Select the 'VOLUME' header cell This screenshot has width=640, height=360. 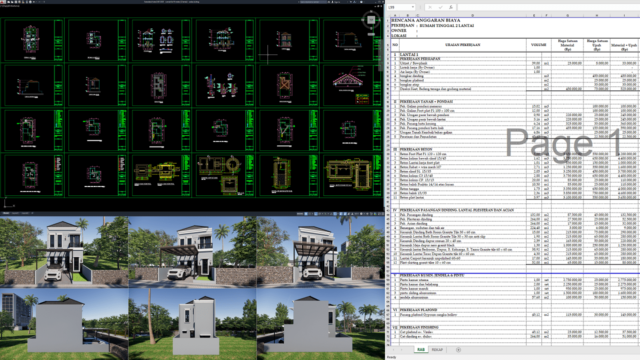tap(538, 45)
